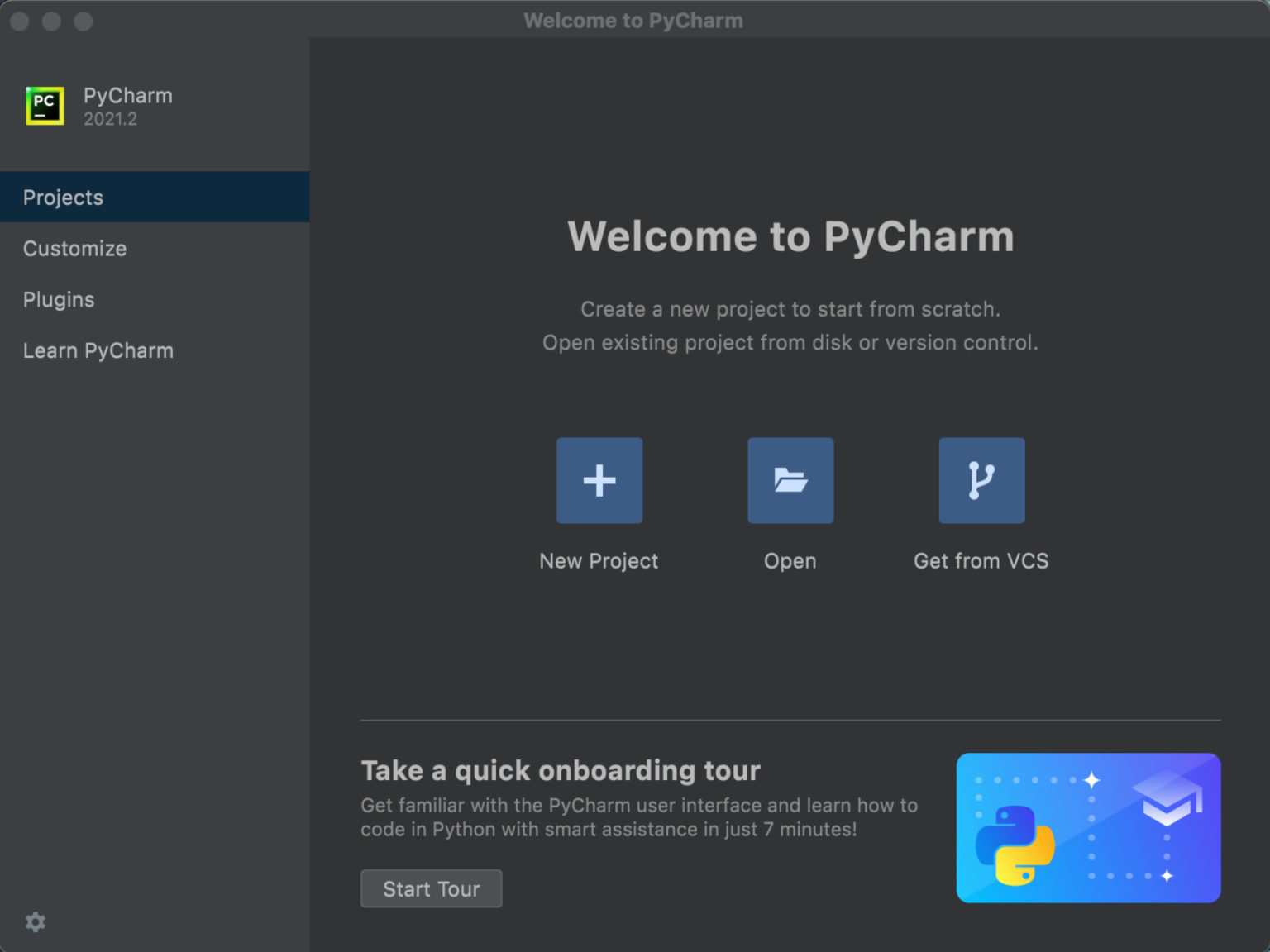Click the Get from VCS branch icon
Image resolution: width=1270 pixels, height=952 pixels.
pyautogui.click(x=981, y=480)
